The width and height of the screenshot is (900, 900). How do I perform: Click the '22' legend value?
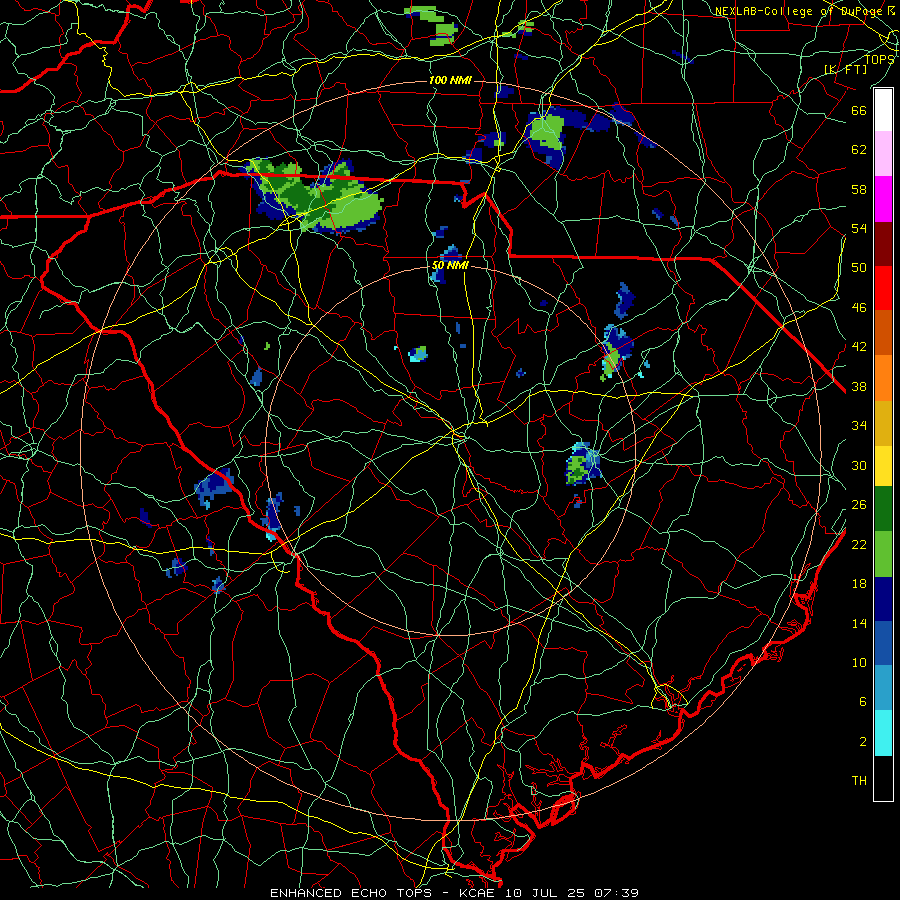click(859, 544)
